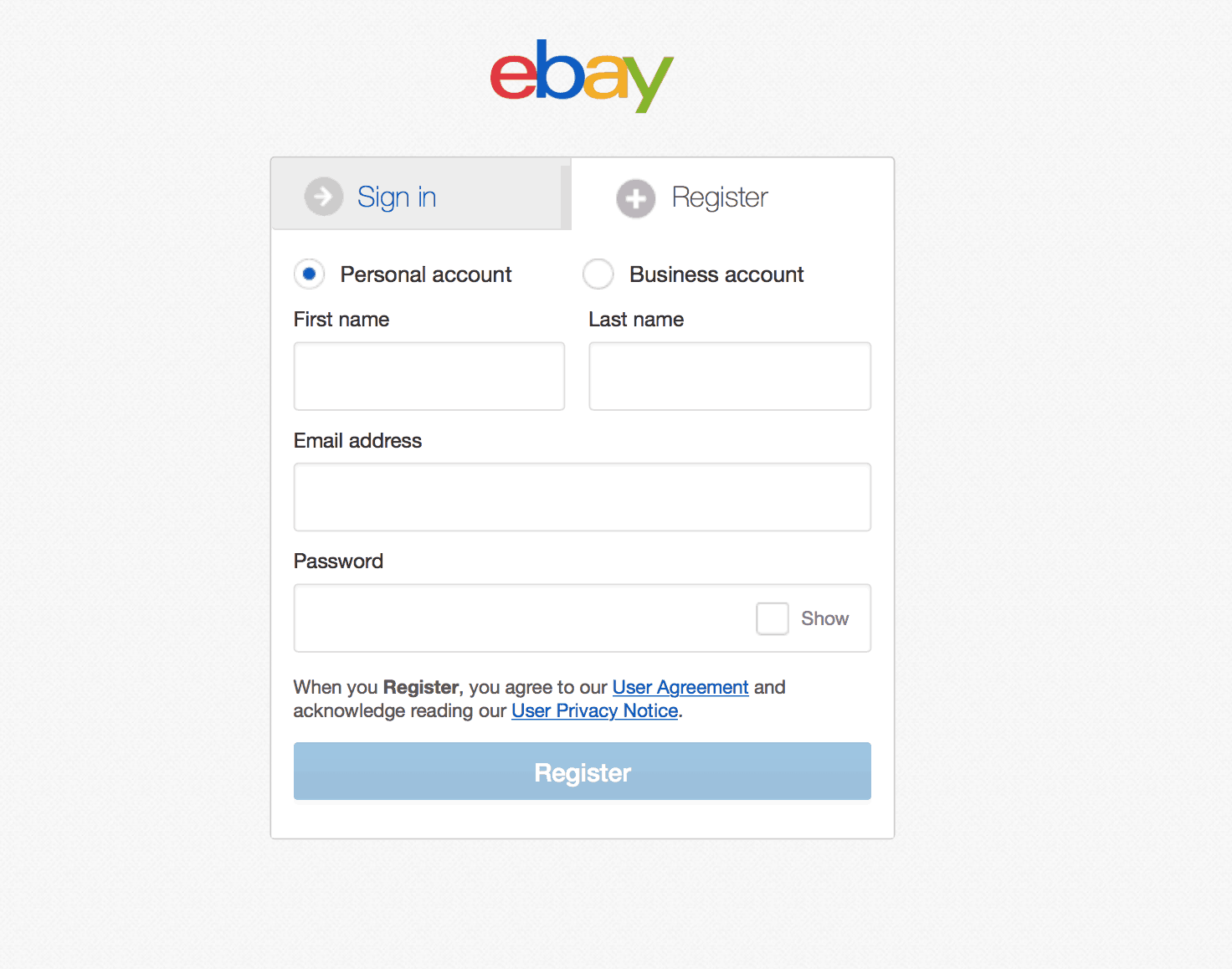
Task: Focus the Last name input field
Action: [x=730, y=376]
